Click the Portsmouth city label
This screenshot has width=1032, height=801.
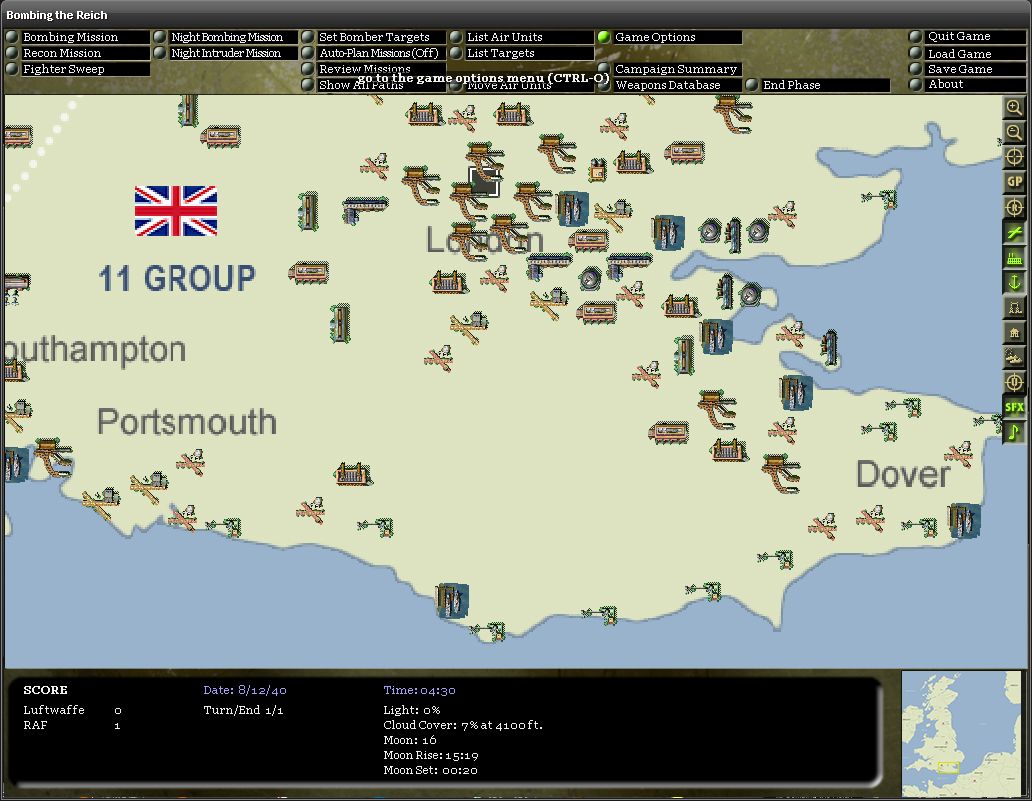(187, 421)
